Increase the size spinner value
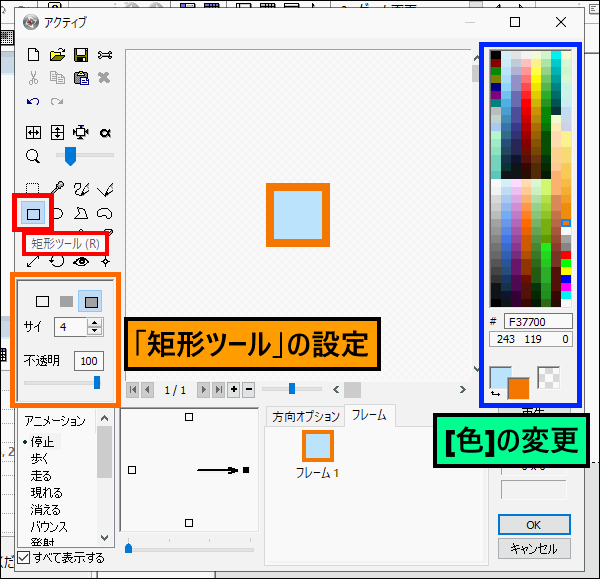The image size is (600, 579). (x=95, y=323)
